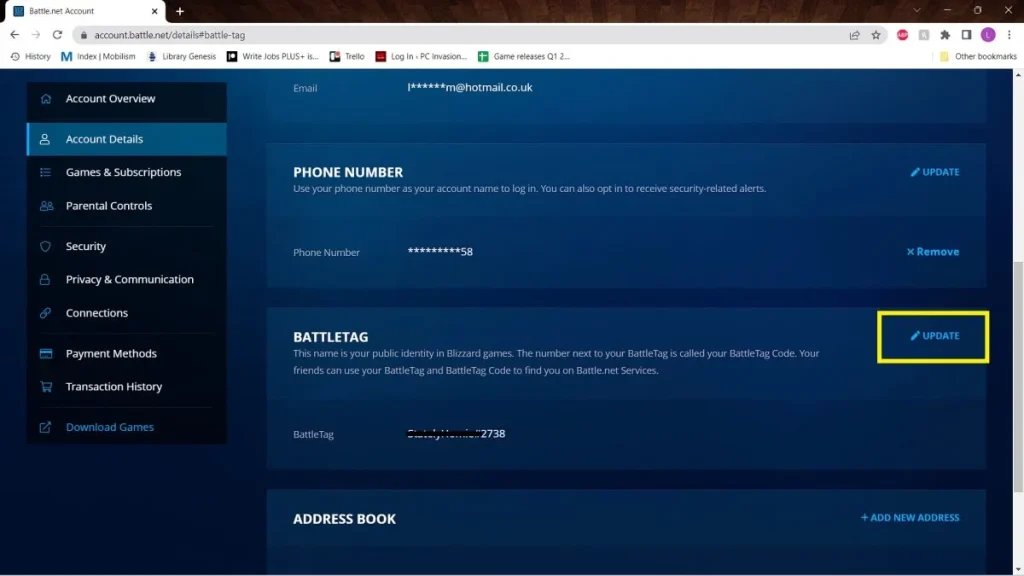1024x576 pixels.
Task: Open Chrome three-dot menu
Action: pos(1009,35)
